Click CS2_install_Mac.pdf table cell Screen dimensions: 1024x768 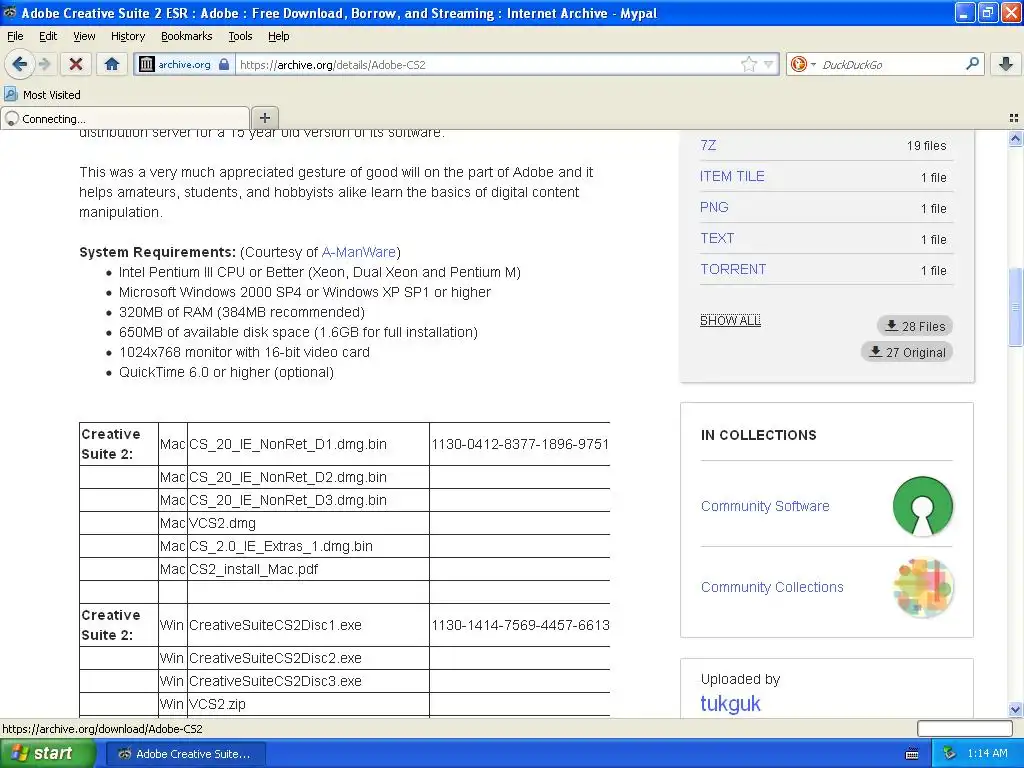coord(308,569)
